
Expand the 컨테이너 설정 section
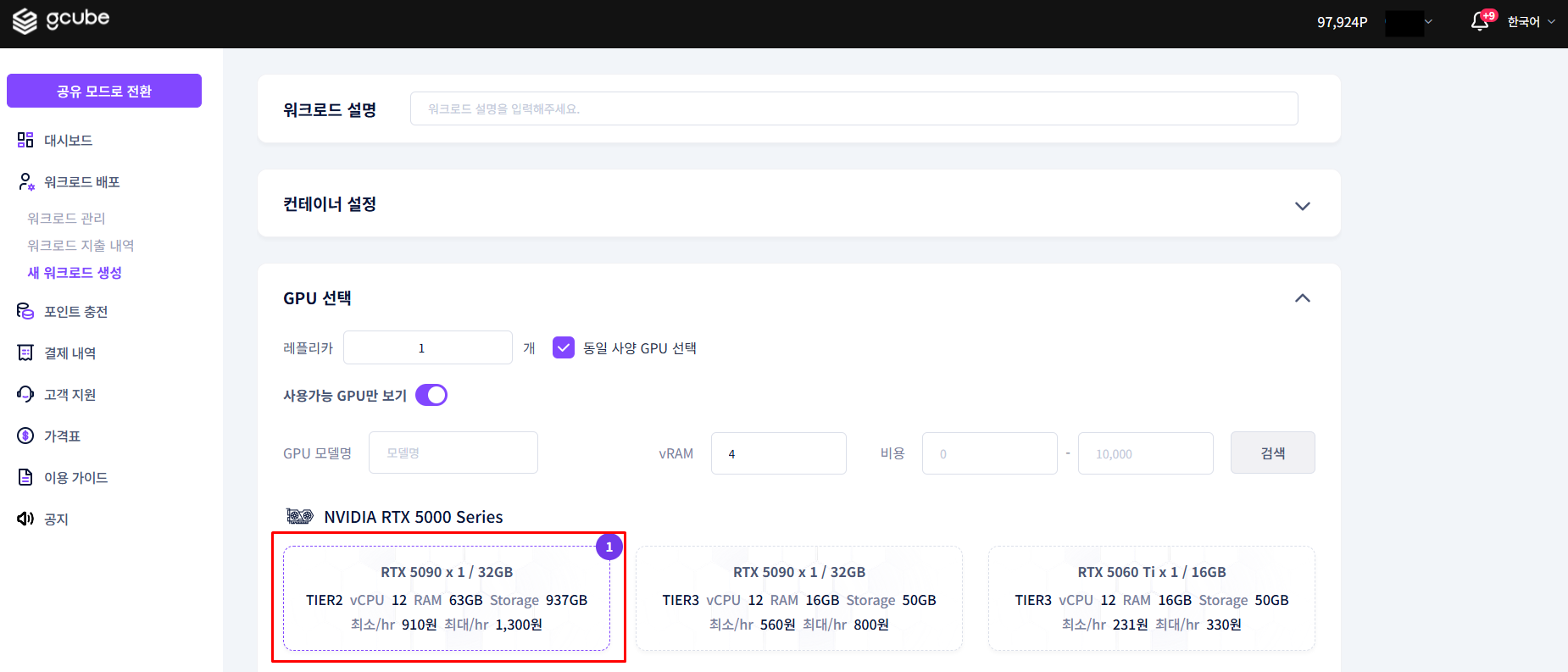point(1303,205)
